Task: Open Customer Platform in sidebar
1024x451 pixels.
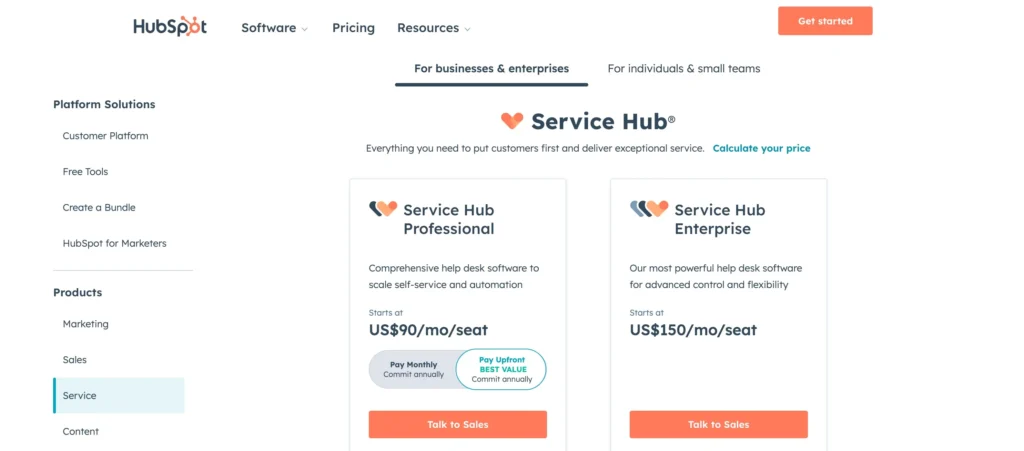Action: 105,136
